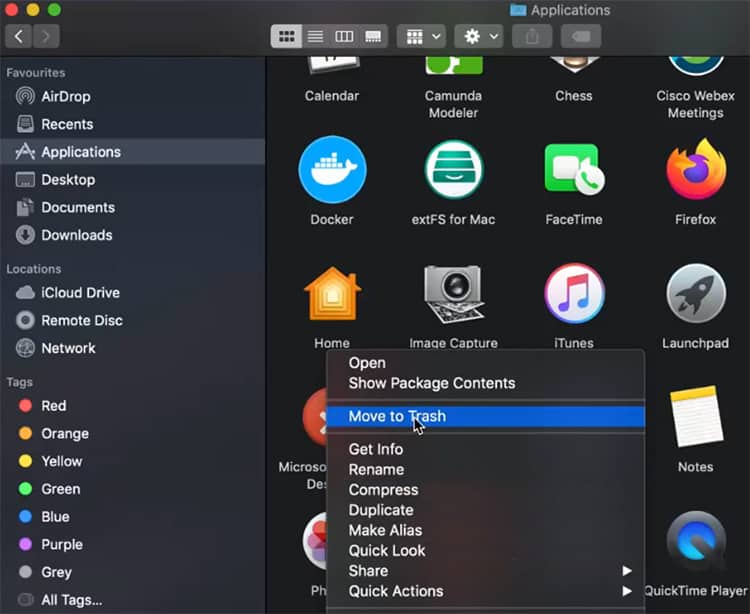Select the extFS for Mac icon
750x614 pixels.
(453, 170)
